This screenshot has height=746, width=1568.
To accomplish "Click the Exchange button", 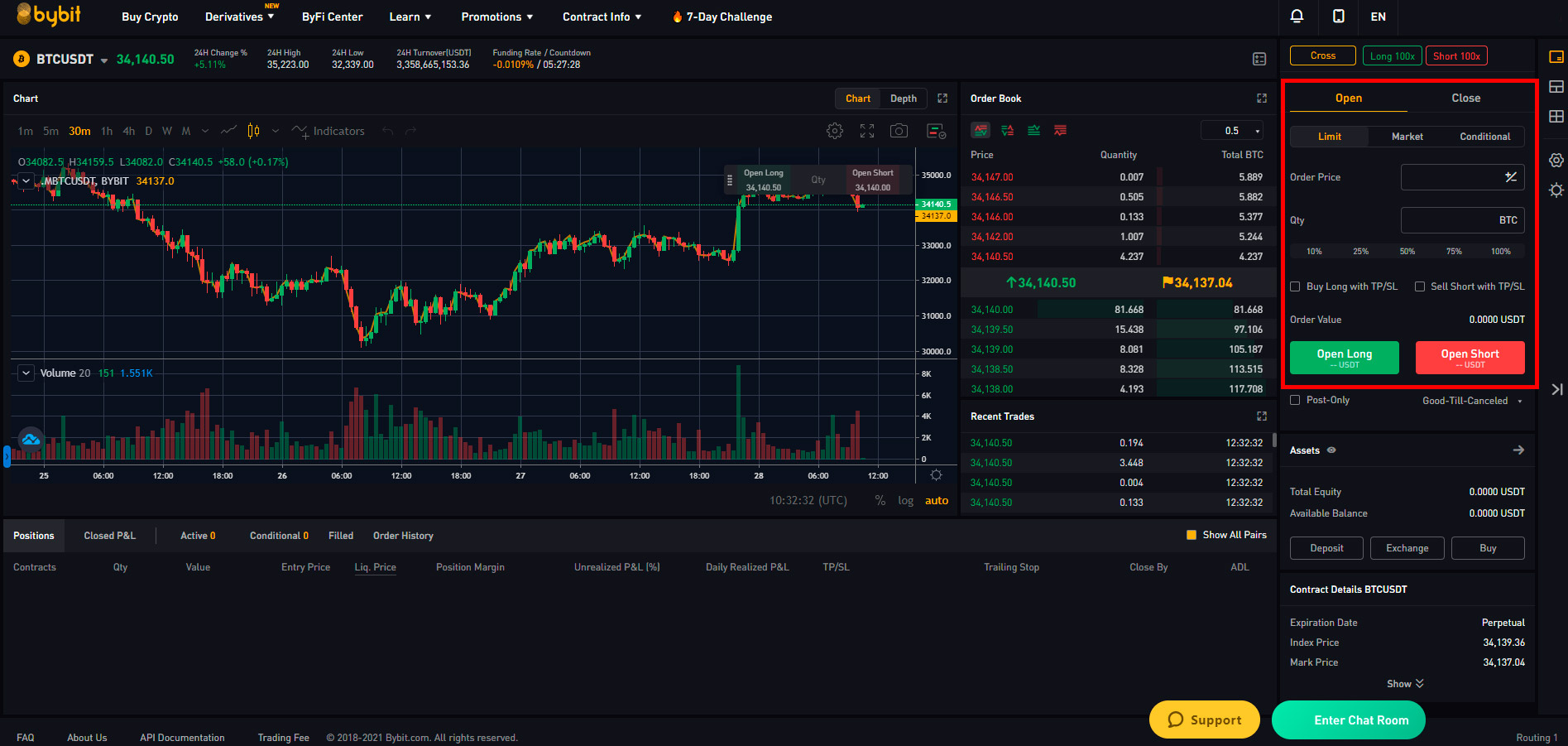I will (x=1407, y=548).
